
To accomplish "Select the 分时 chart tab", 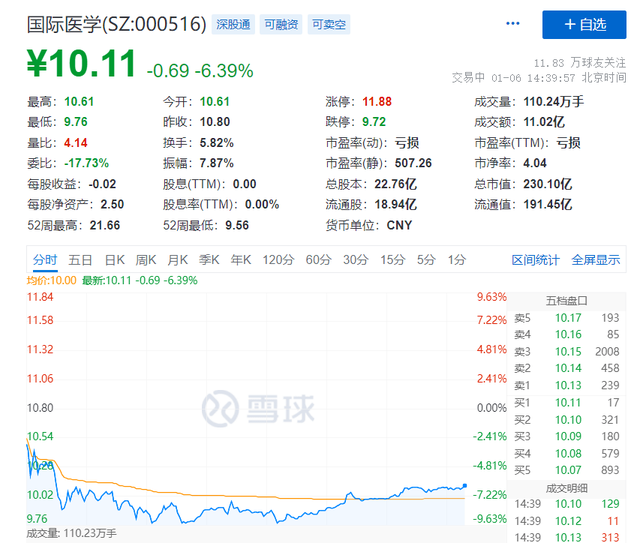I will pyautogui.click(x=45, y=260).
